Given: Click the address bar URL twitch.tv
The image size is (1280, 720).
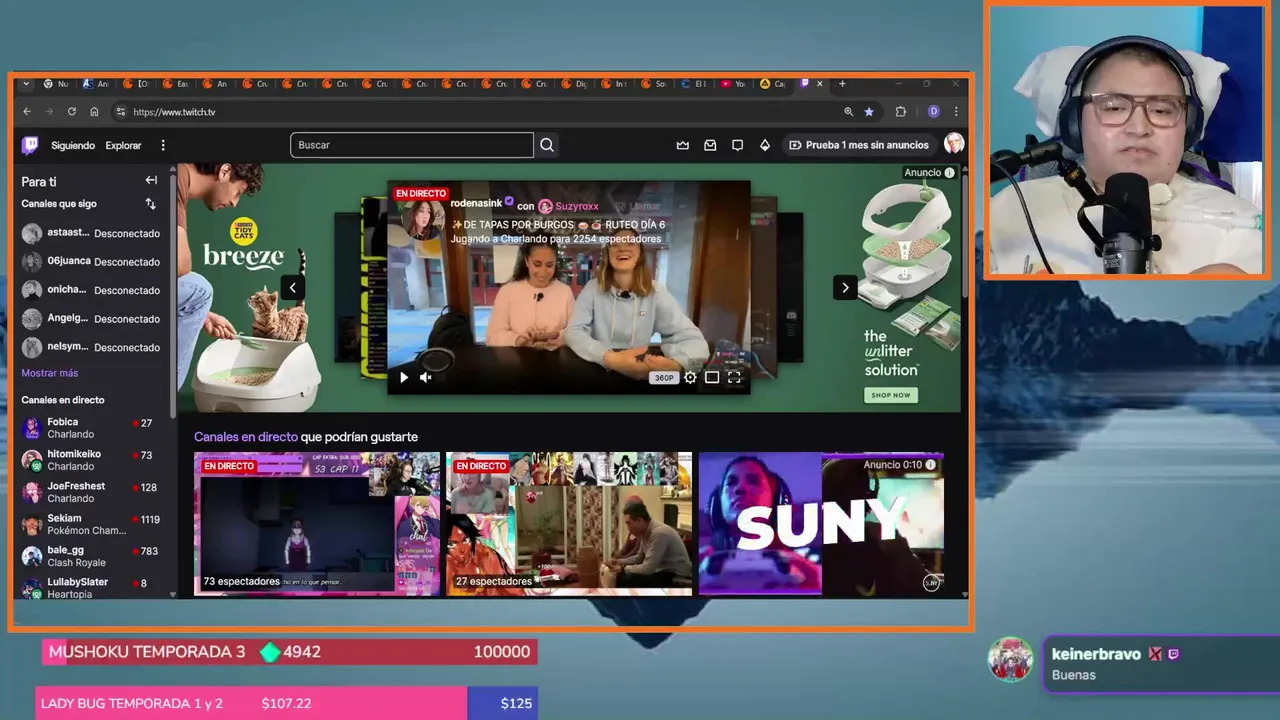Looking at the screenshot, I should tap(174, 112).
